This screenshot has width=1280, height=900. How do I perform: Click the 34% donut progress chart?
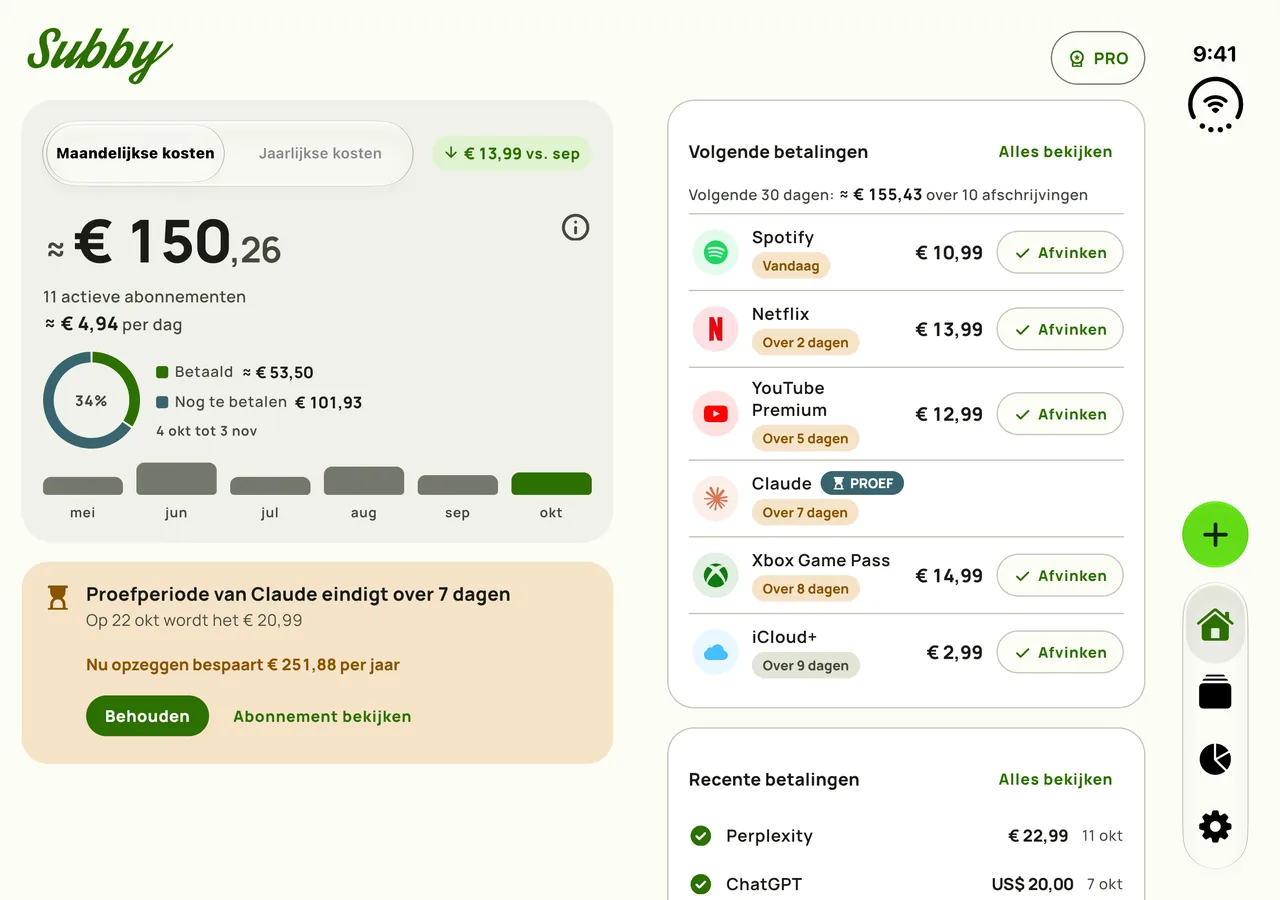click(x=91, y=400)
